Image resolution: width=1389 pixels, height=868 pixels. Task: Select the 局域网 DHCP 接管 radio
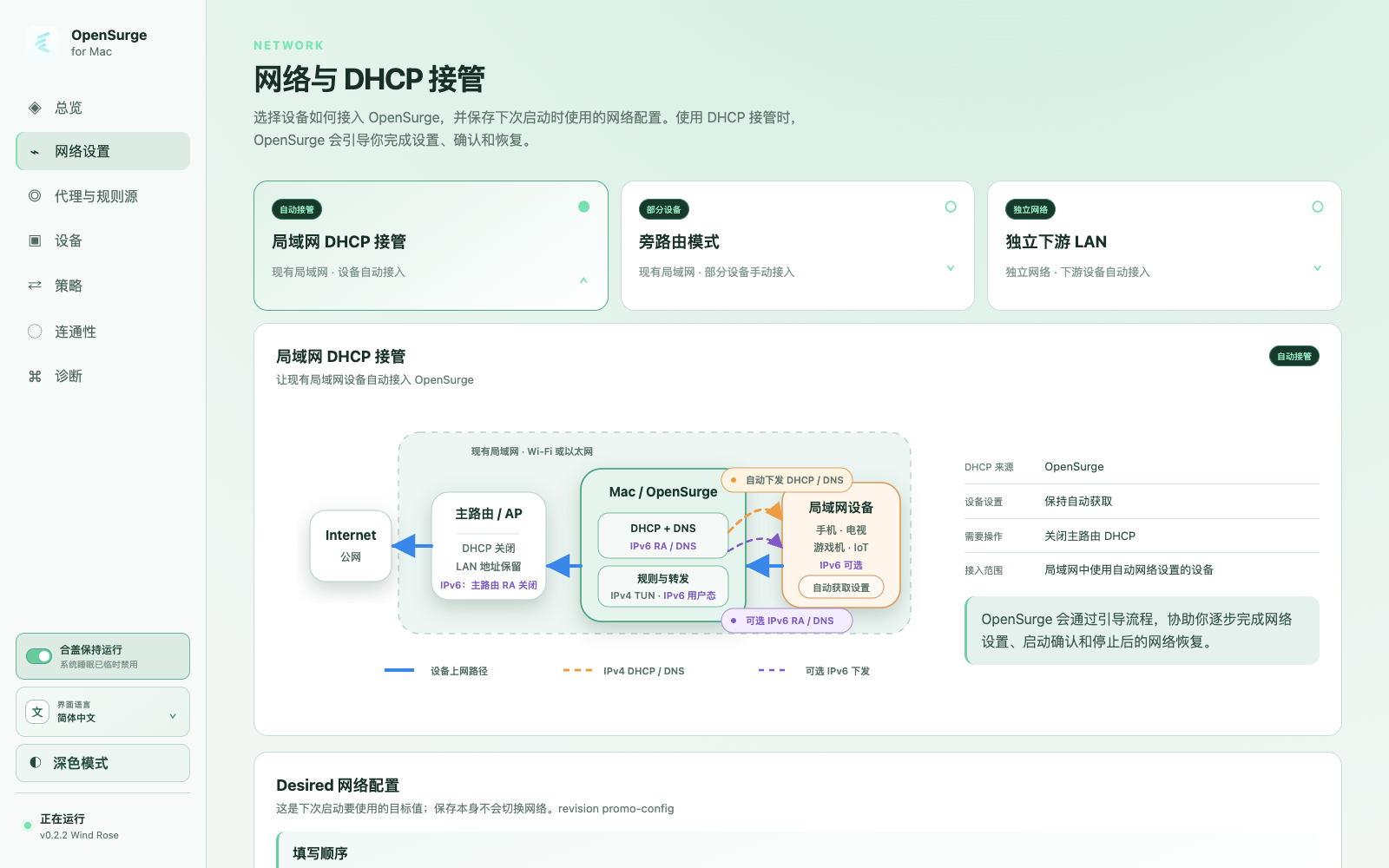coord(583,207)
